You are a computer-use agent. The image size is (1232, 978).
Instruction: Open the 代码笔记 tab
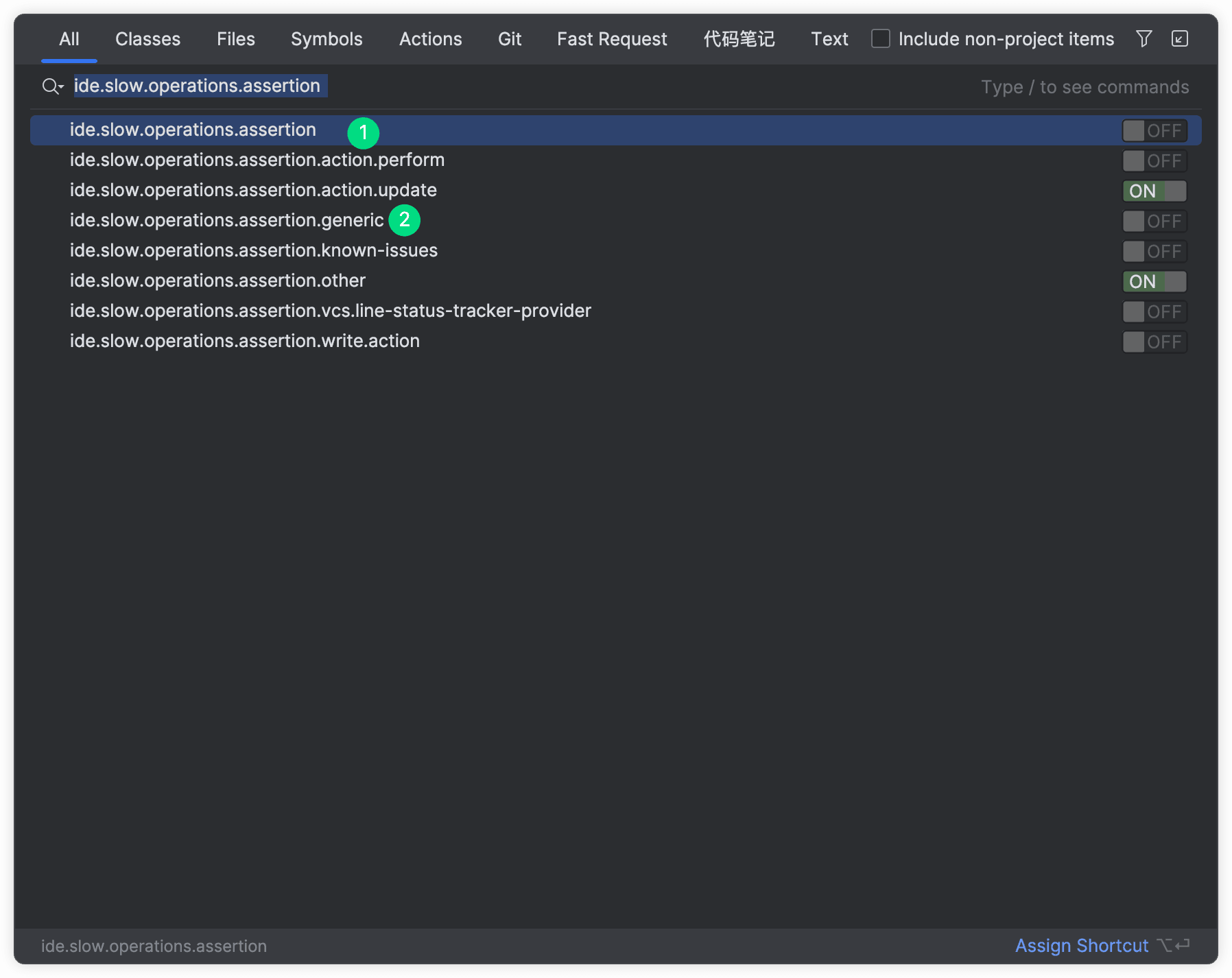739,39
